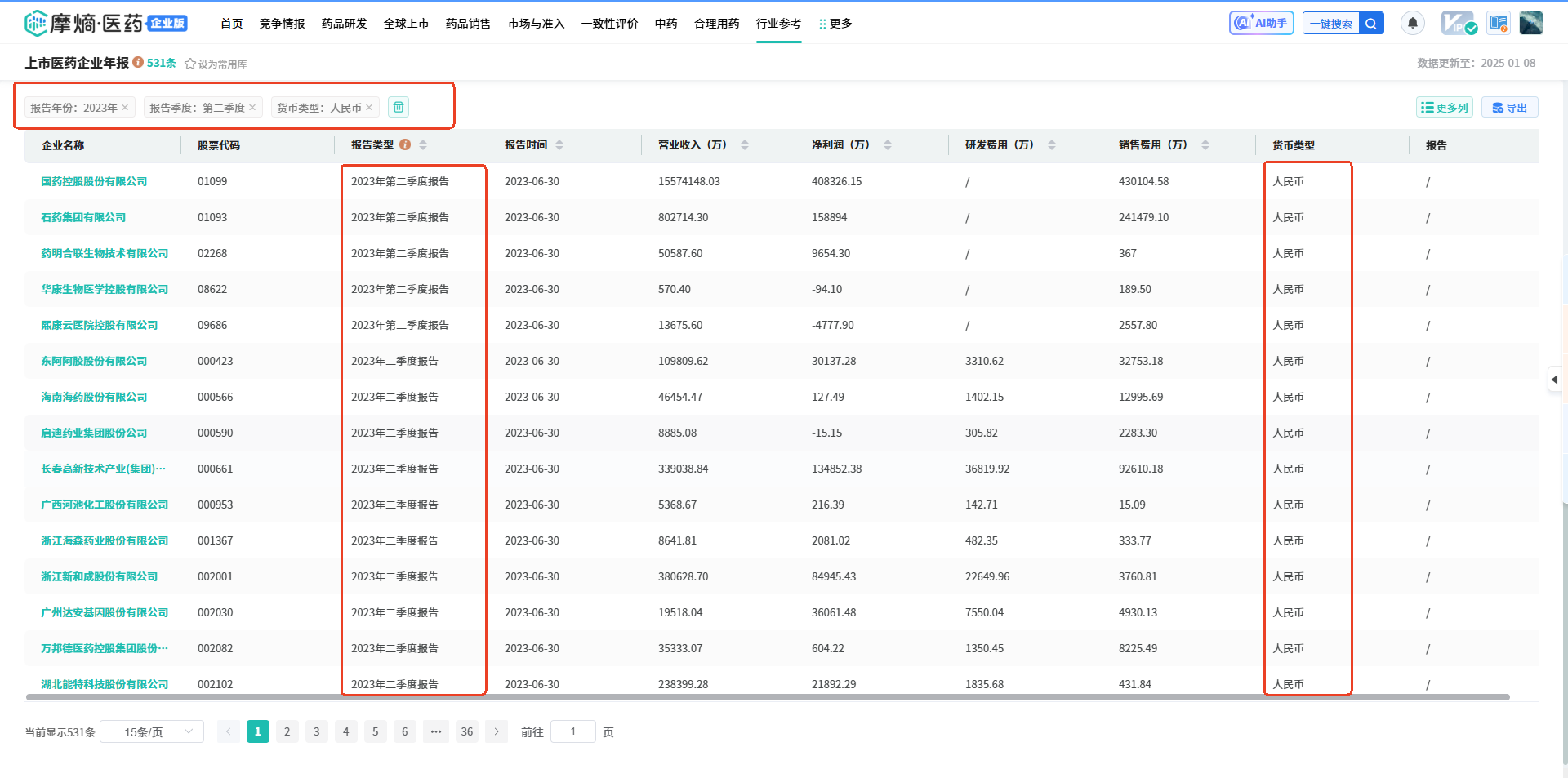Sort by 营业收入 column
Screen dimensions: 1568x778
pos(745,144)
